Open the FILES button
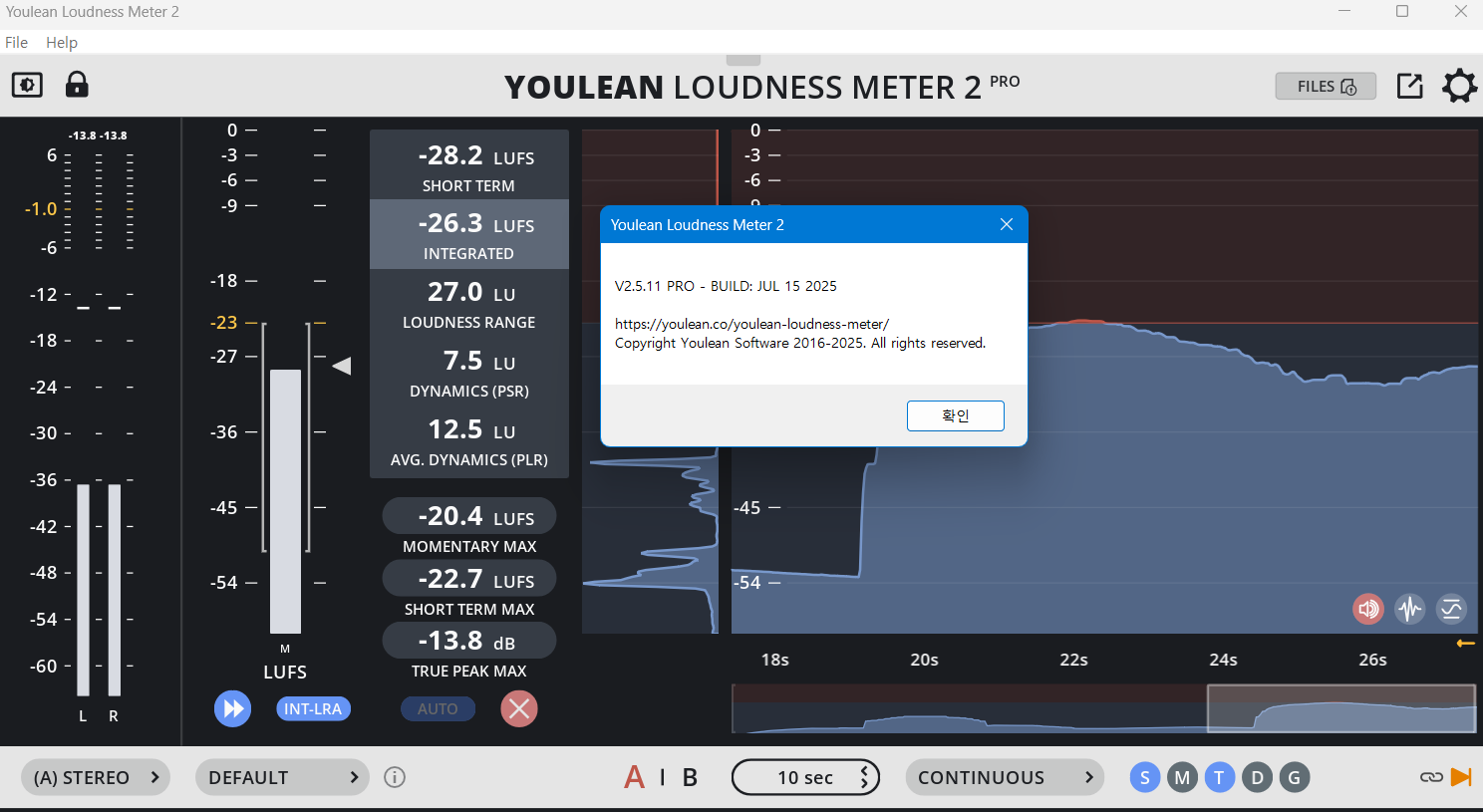 tap(1326, 87)
